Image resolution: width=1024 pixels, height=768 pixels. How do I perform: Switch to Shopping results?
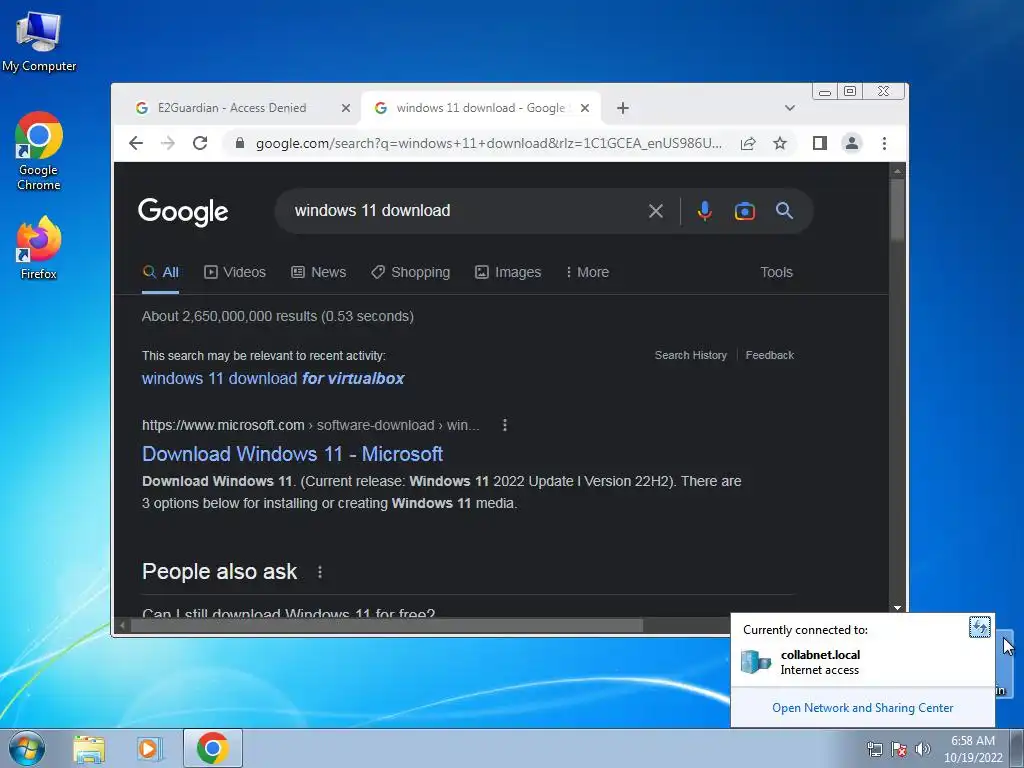coord(411,272)
